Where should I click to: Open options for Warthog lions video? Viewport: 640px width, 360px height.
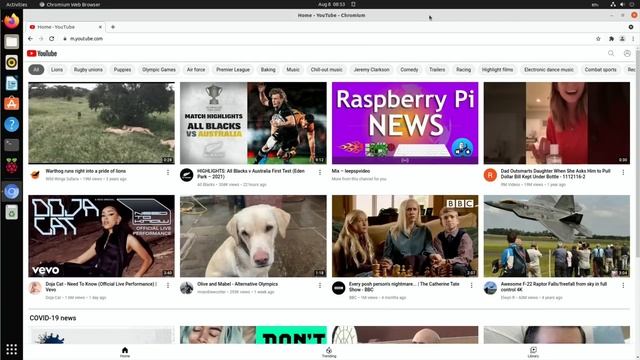pyautogui.click(x=168, y=173)
